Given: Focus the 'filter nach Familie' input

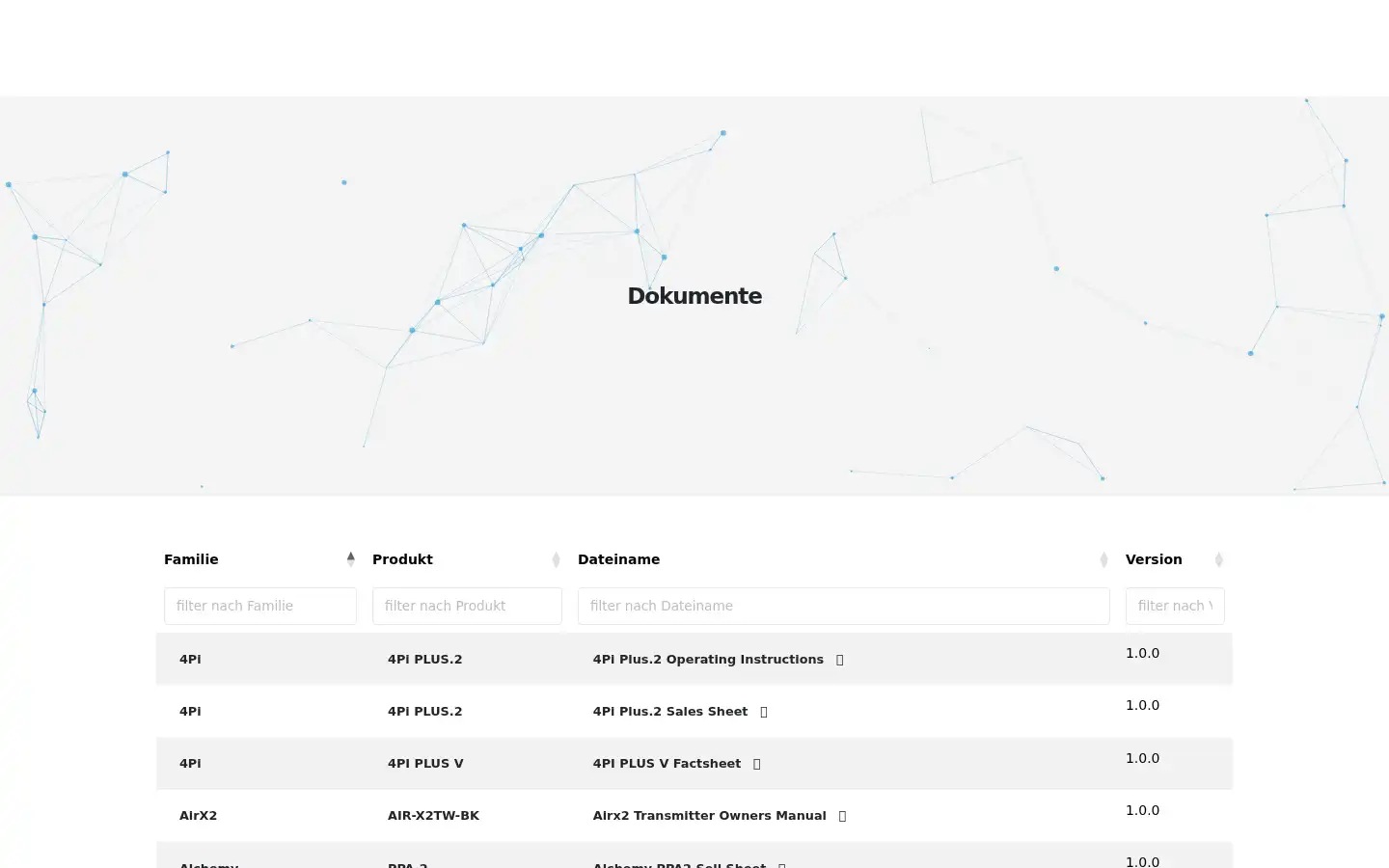Looking at the screenshot, I should coord(260,606).
